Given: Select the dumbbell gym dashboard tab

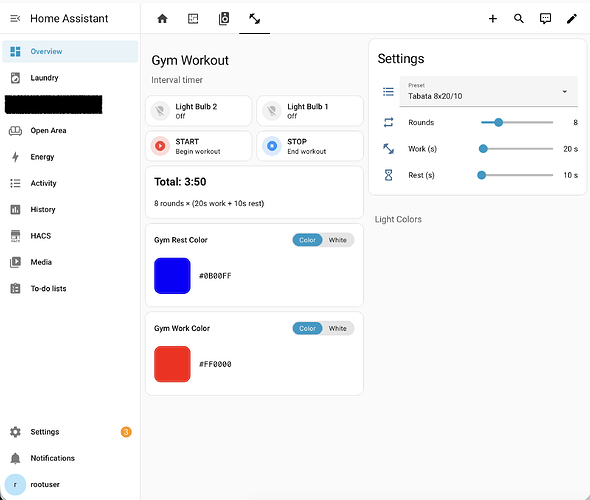Looking at the screenshot, I should (255, 18).
